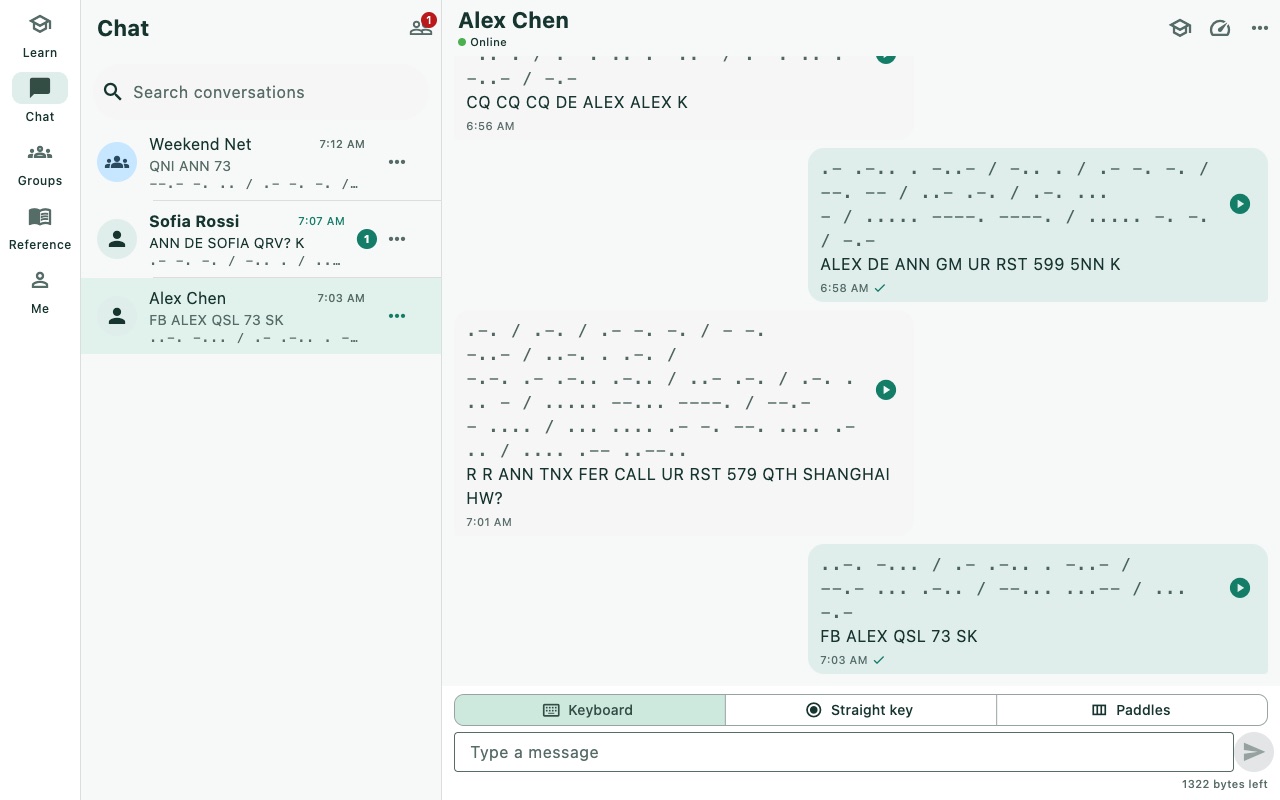The width and height of the screenshot is (1280, 800).
Task: Open the speed gauge settings
Action: 1220,28
